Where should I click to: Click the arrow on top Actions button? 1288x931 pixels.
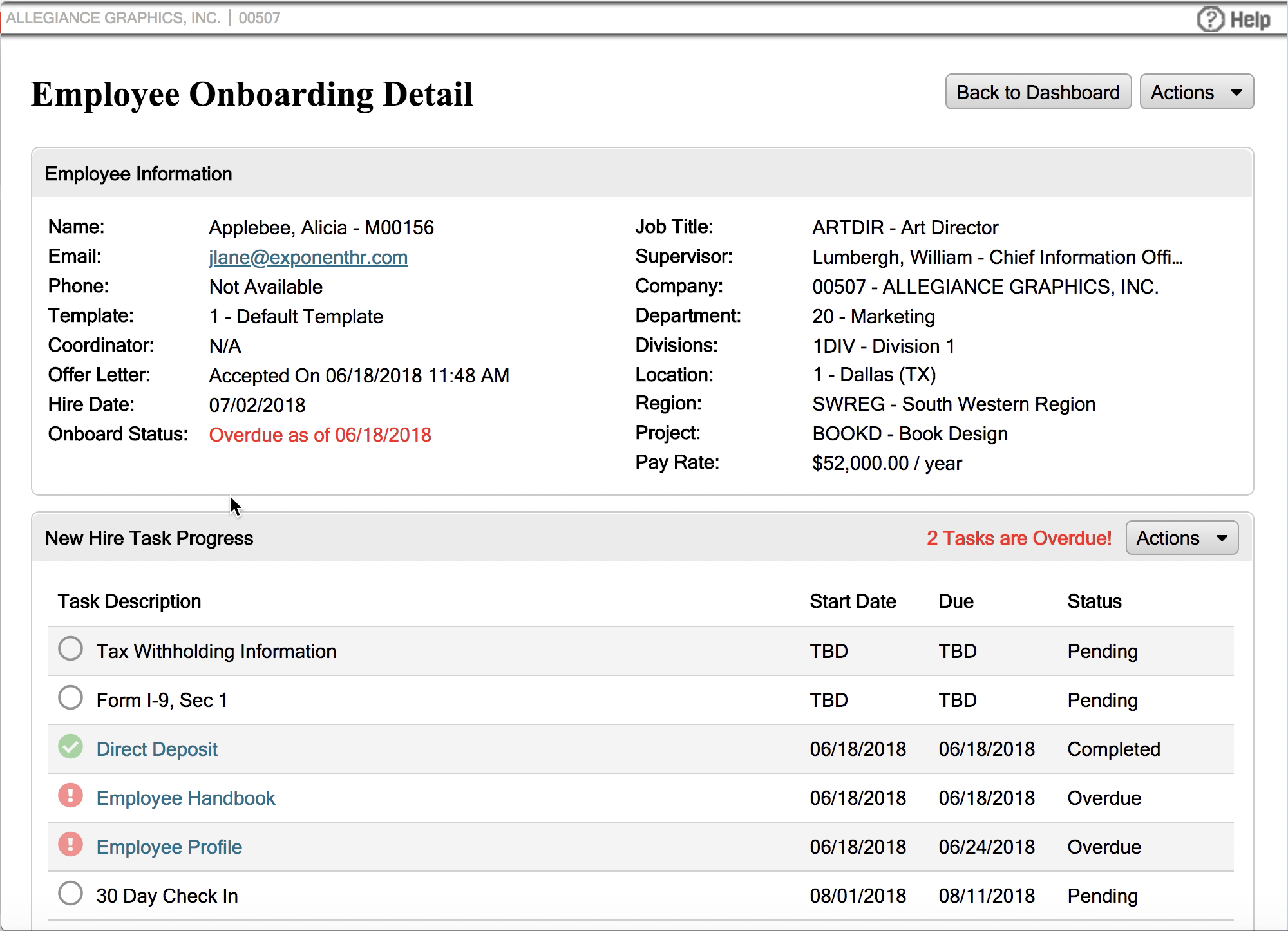pyautogui.click(x=1236, y=93)
